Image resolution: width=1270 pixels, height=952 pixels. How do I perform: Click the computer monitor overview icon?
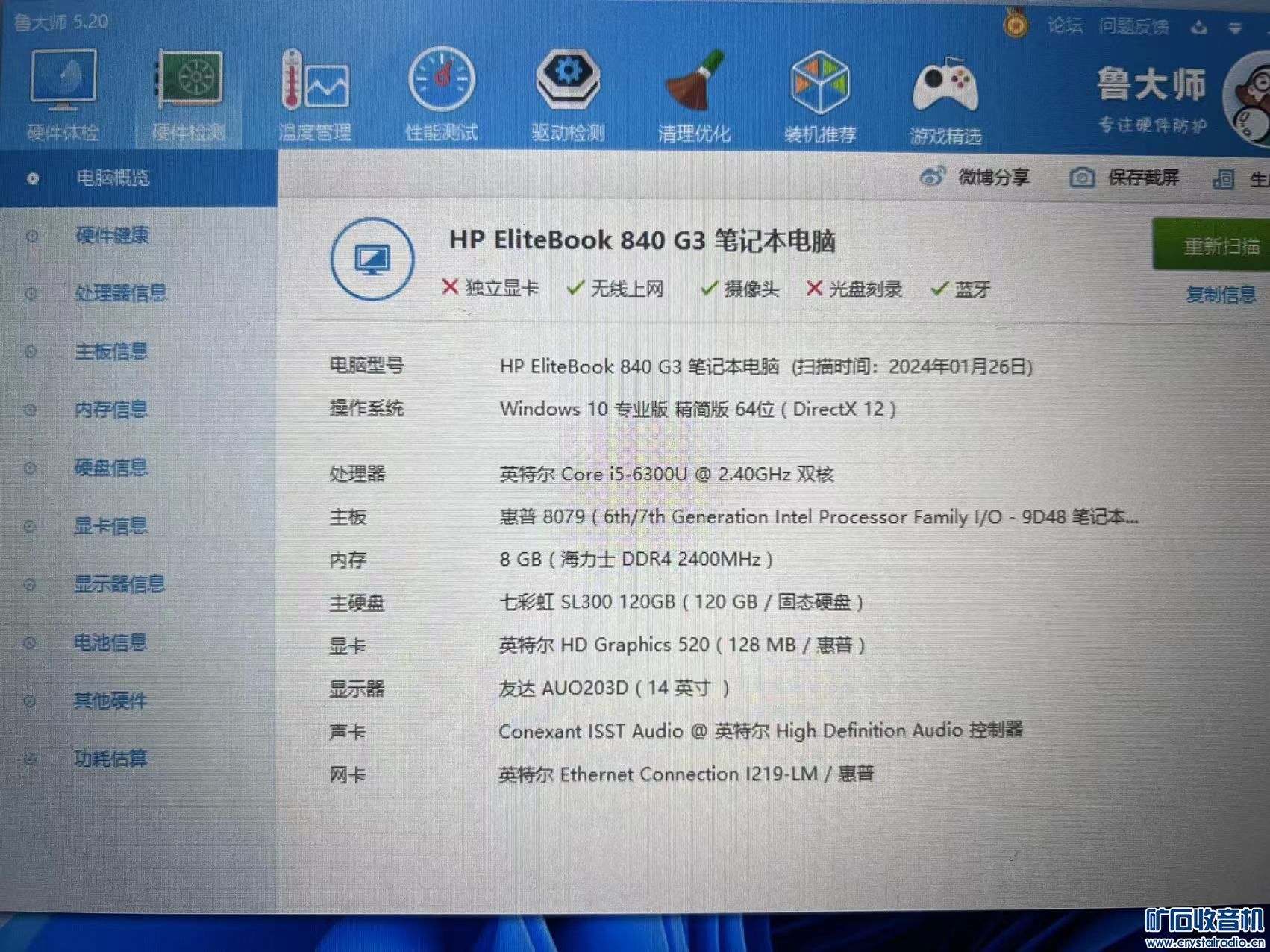(372, 259)
